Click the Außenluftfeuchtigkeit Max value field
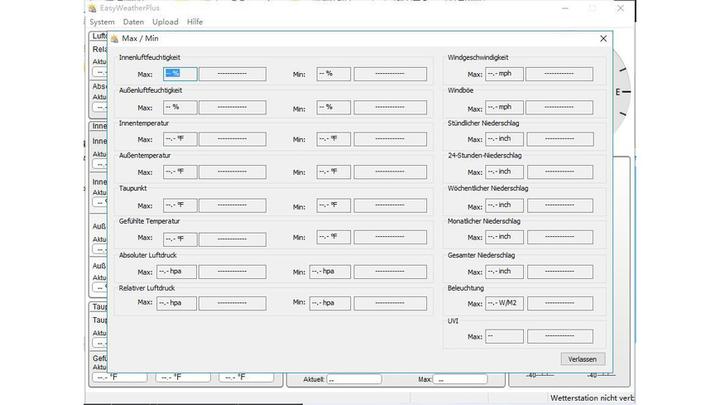The width and height of the screenshot is (720, 405). click(179, 107)
